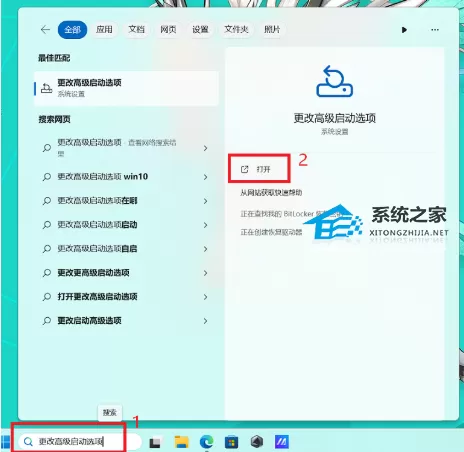The width and height of the screenshot is (464, 452).
Task: Open the three-dot more options menu
Action: tap(435, 30)
